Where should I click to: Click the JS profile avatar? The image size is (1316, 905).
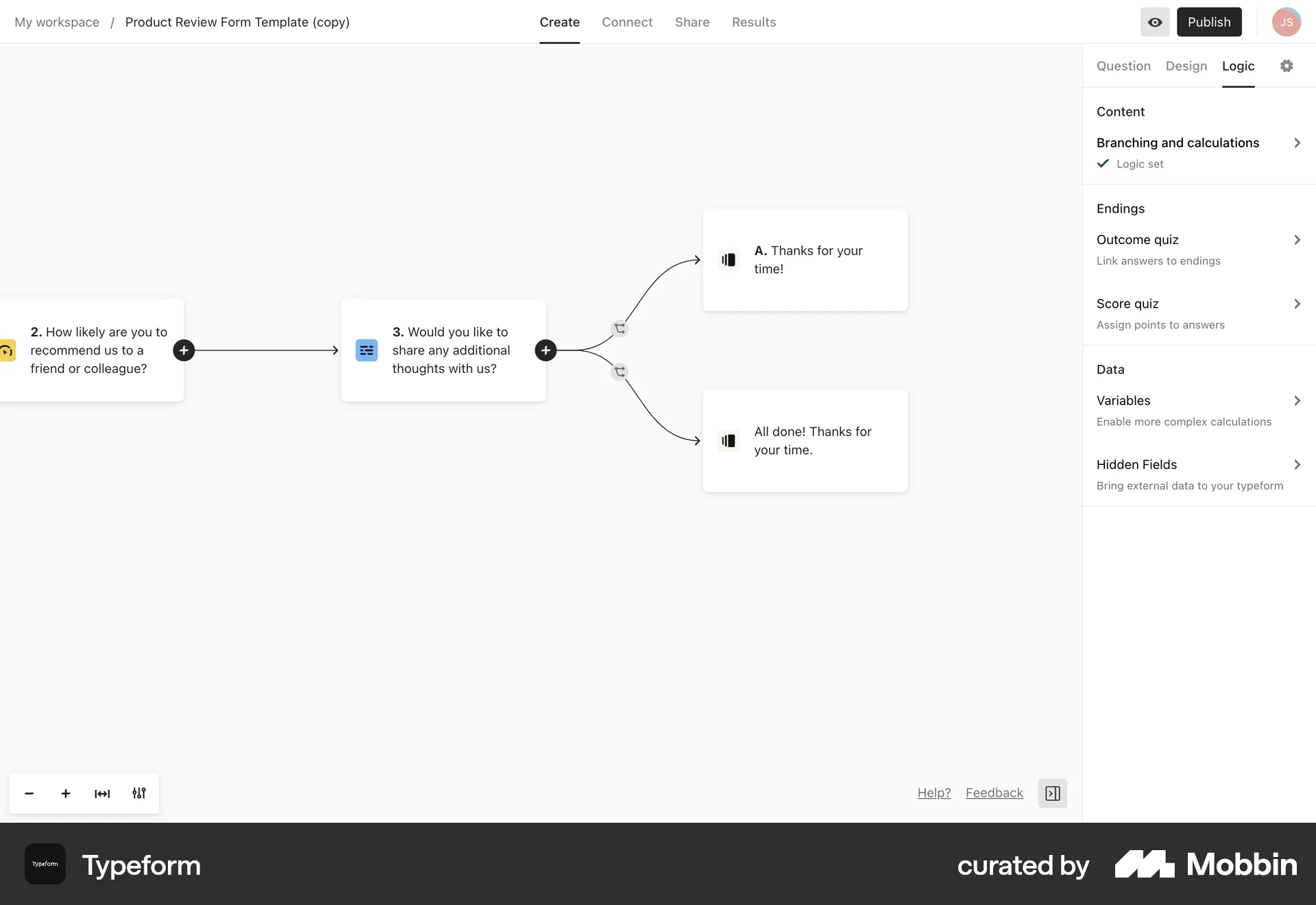1286,22
